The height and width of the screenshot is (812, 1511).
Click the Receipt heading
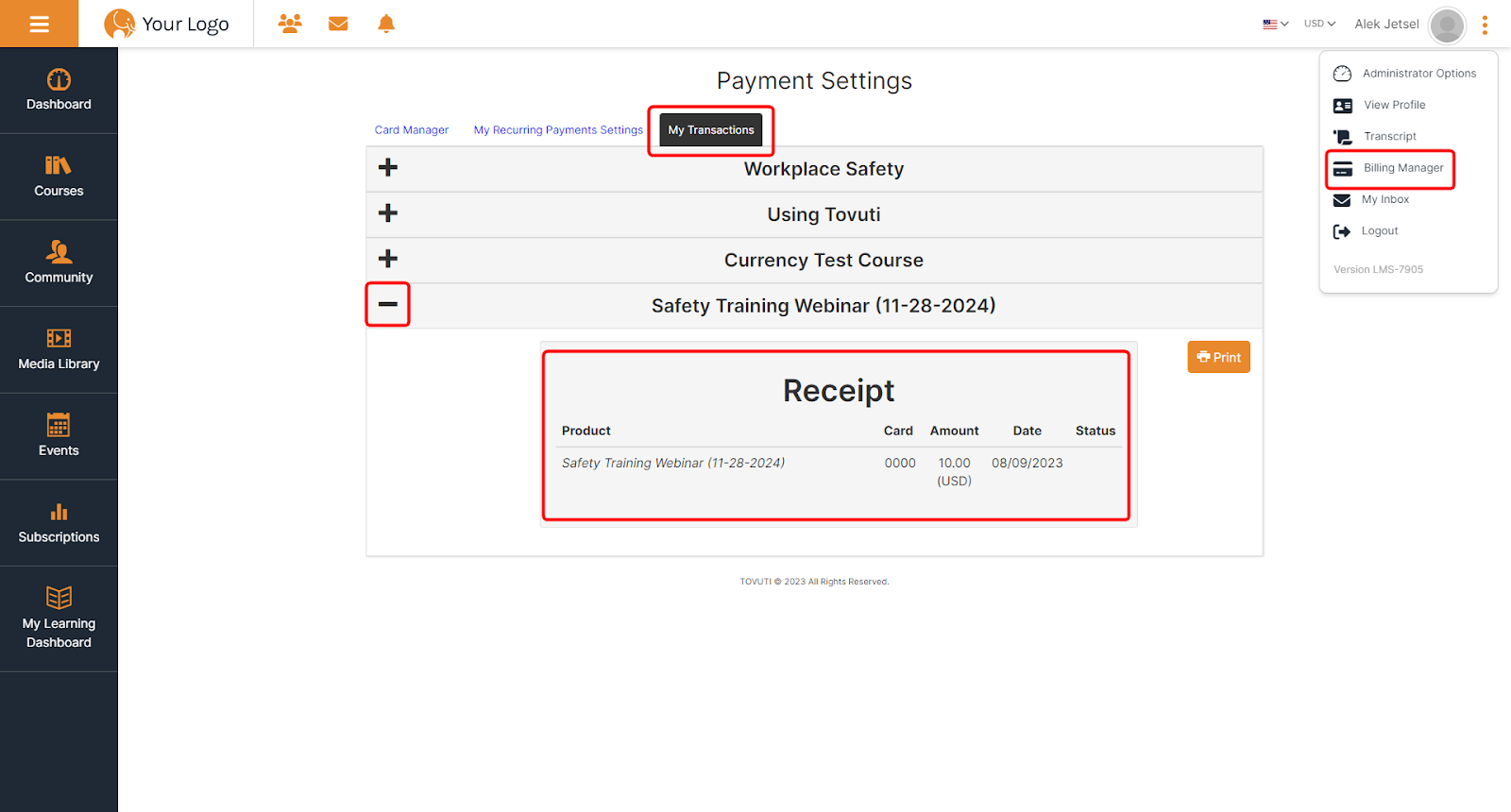click(x=838, y=390)
